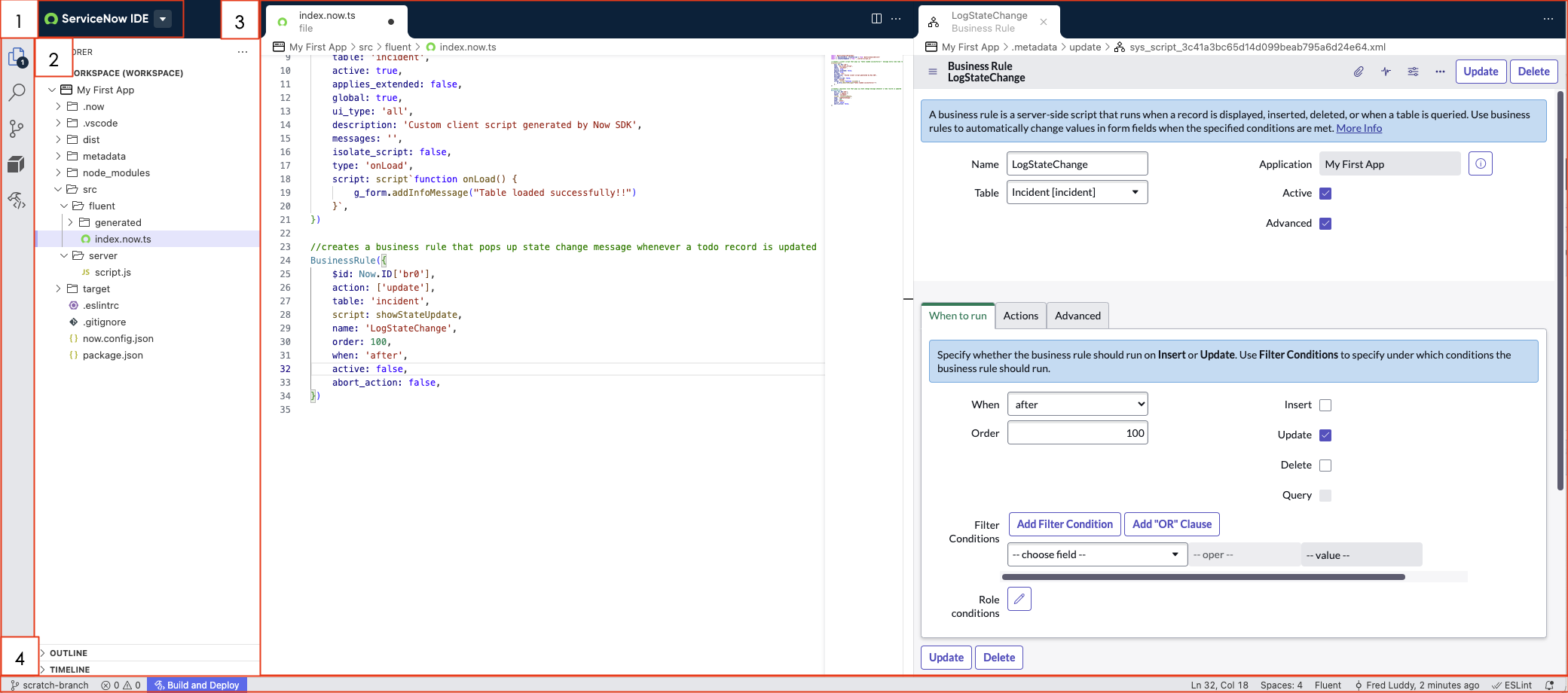Expand the OUTLINE section
1568x693 pixels.
click(43, 653)
